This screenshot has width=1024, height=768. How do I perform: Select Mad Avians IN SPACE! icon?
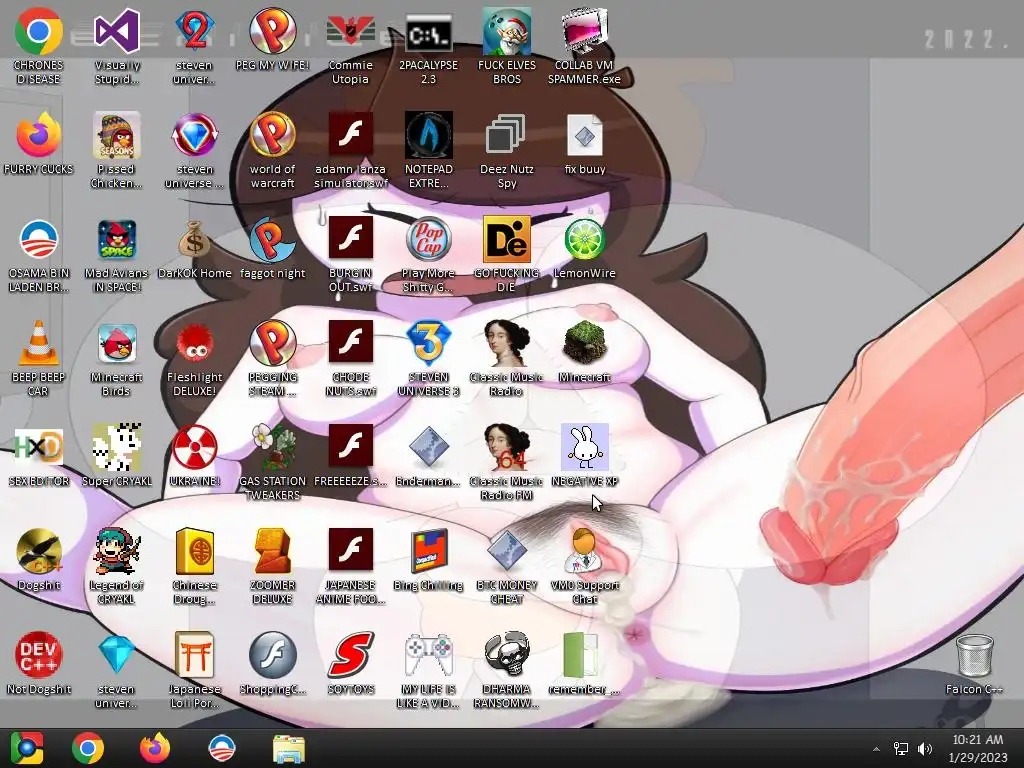[x=117, y=239]
